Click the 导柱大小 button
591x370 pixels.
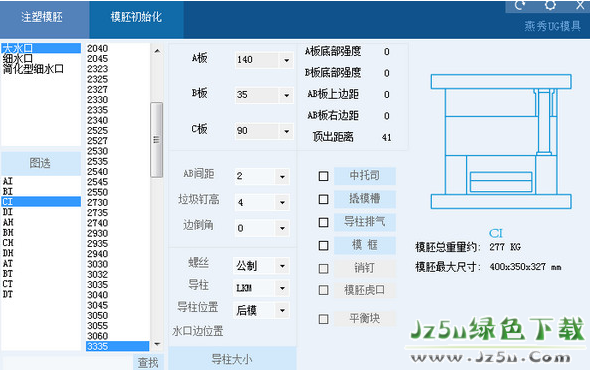[232, 359]
